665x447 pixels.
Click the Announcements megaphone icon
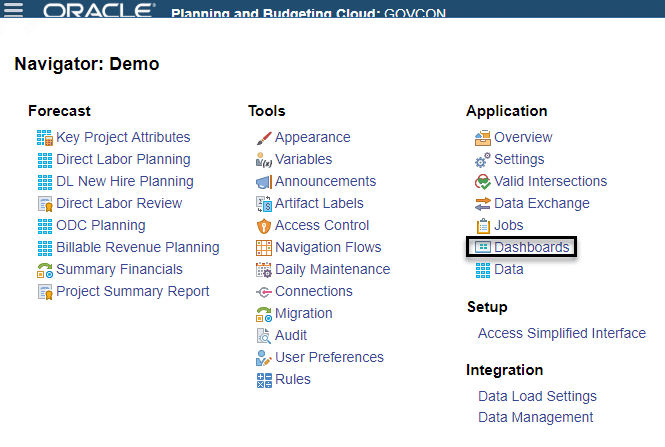click(264, 182)
